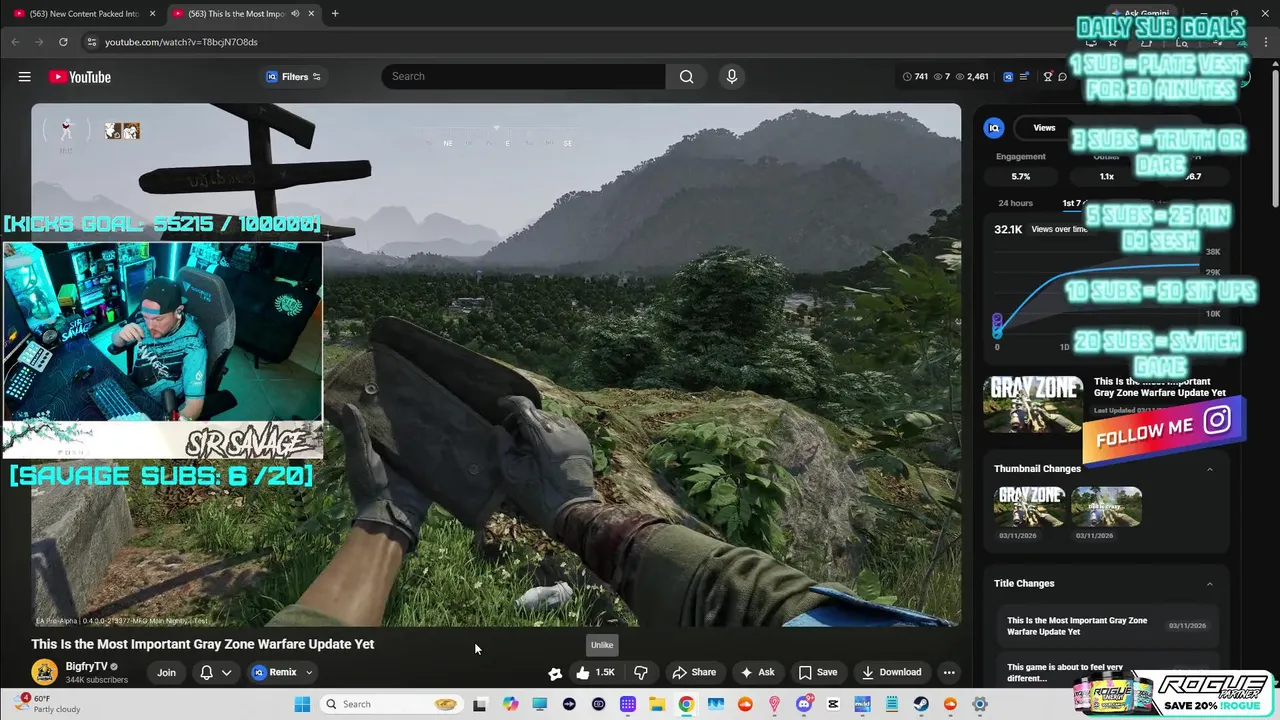The height and width of the screenshot is (720, 1280).
Task: Click the 32.1K views count
Action: tap(1008, 229)
